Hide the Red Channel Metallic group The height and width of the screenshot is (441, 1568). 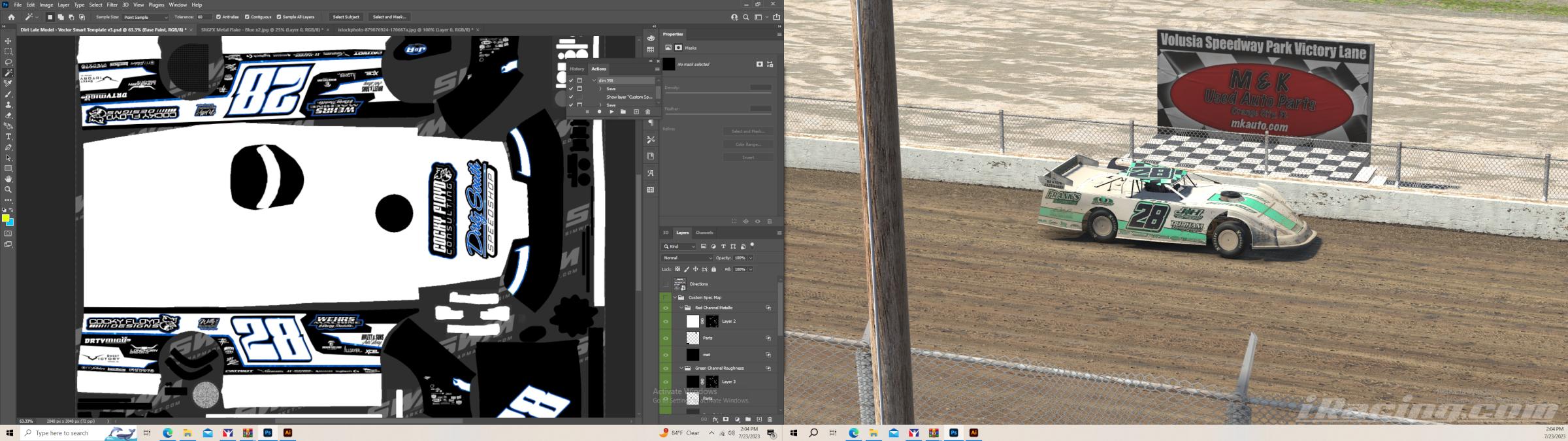[x=666, y=308]
